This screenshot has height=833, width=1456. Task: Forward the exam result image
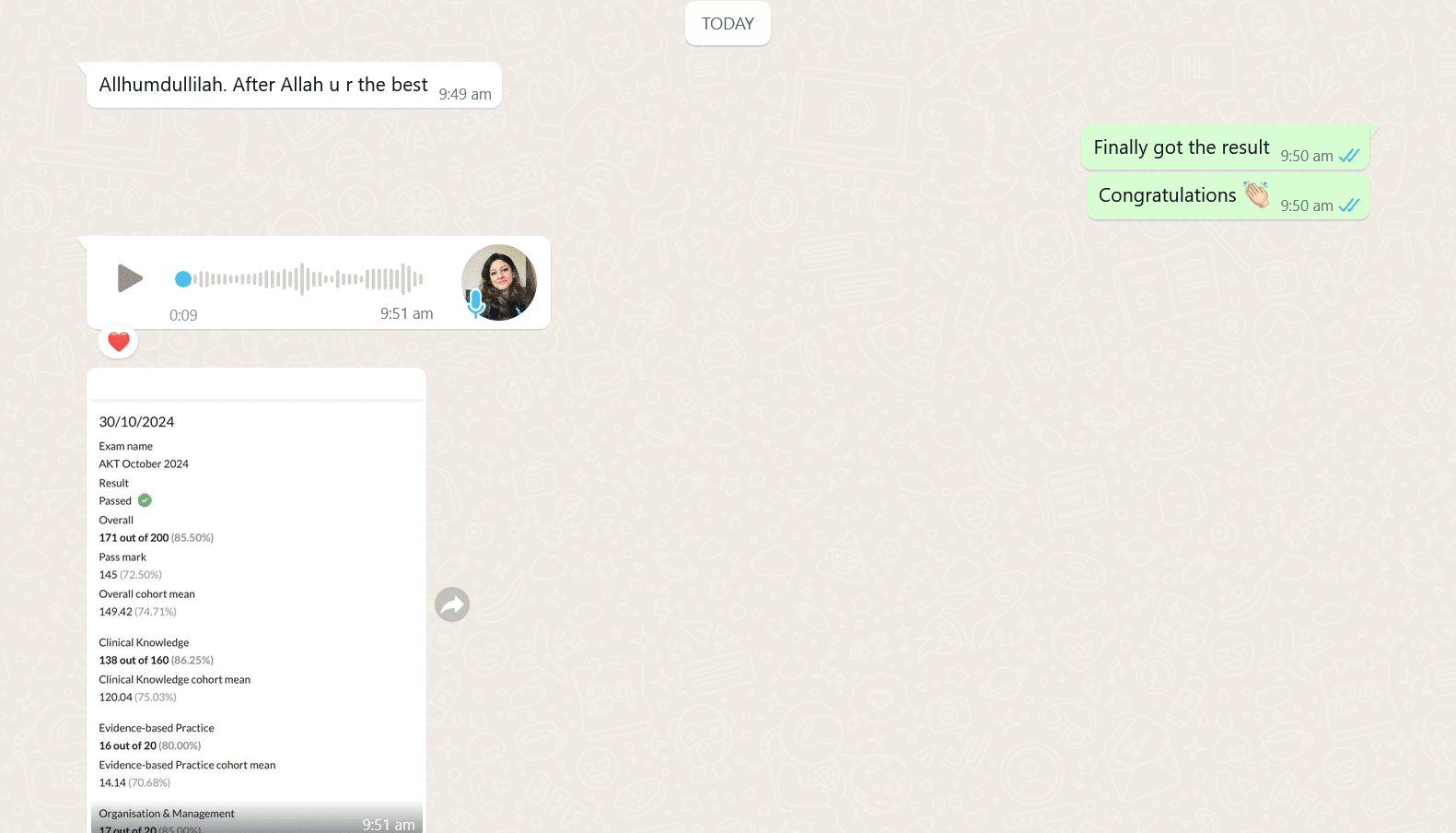[452, 604]
